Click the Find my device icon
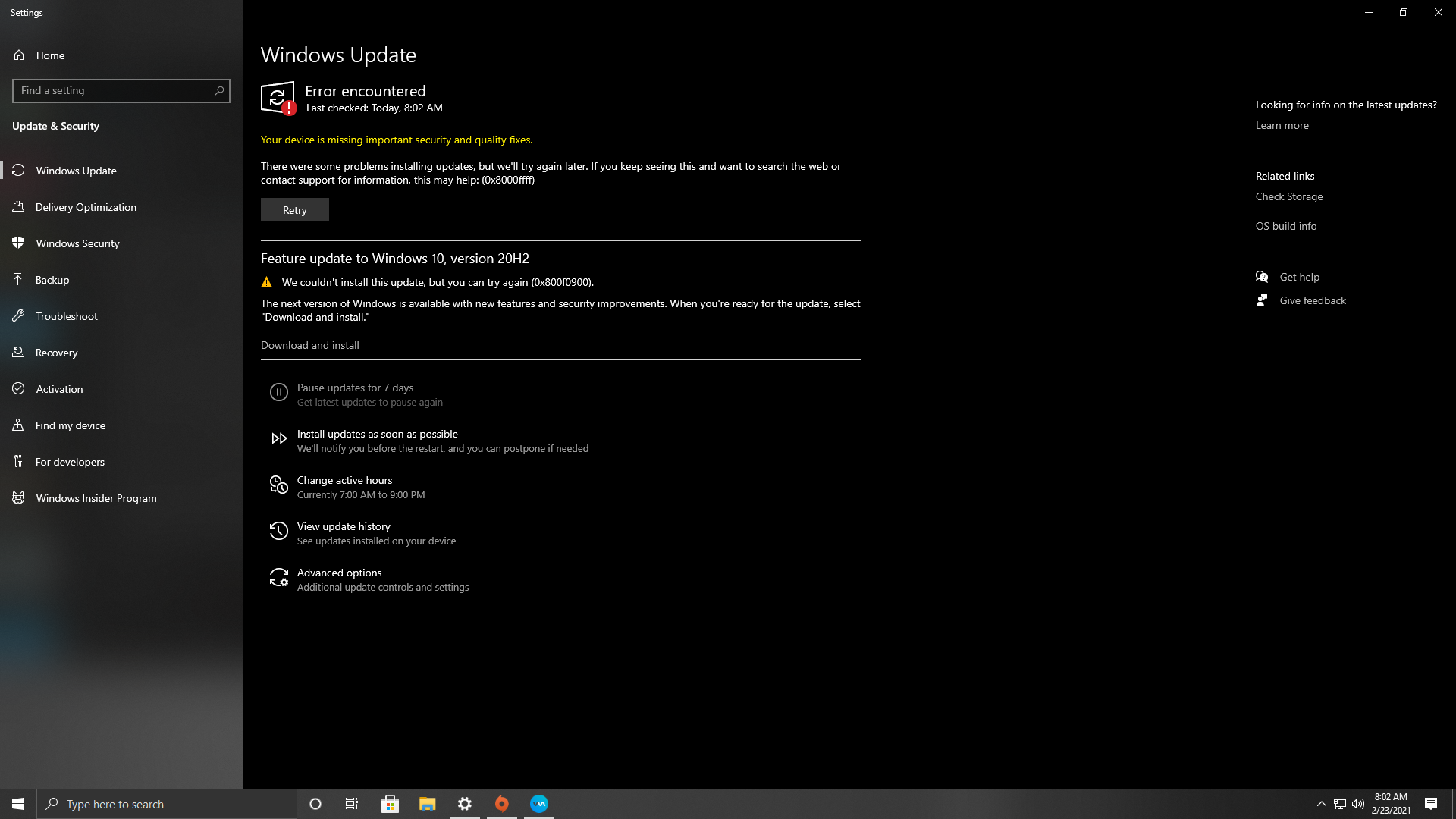The height and width of the screenshot is (819, 1456). pyautogui.click(x=19, y=425)
